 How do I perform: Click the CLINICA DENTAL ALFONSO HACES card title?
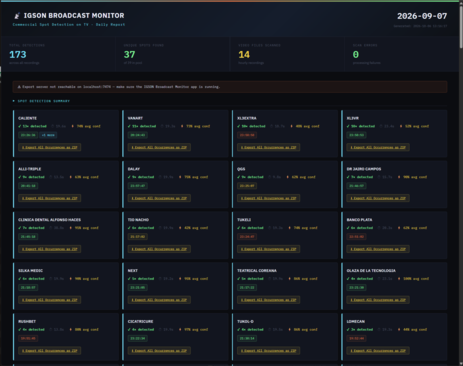coord(49,220)
